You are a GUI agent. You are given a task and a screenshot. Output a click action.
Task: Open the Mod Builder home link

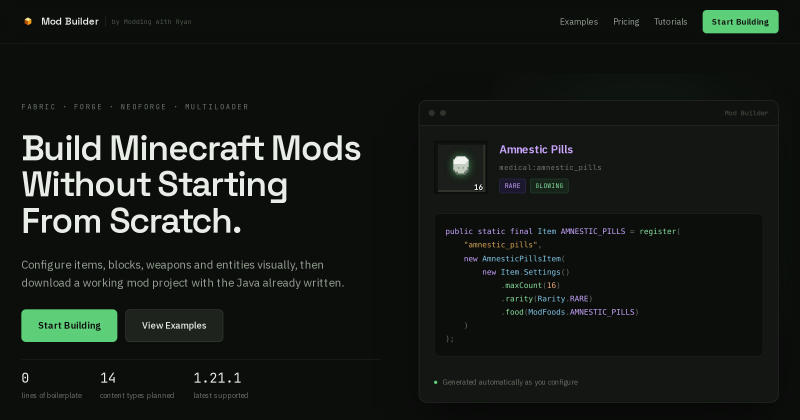coord(61,21)
